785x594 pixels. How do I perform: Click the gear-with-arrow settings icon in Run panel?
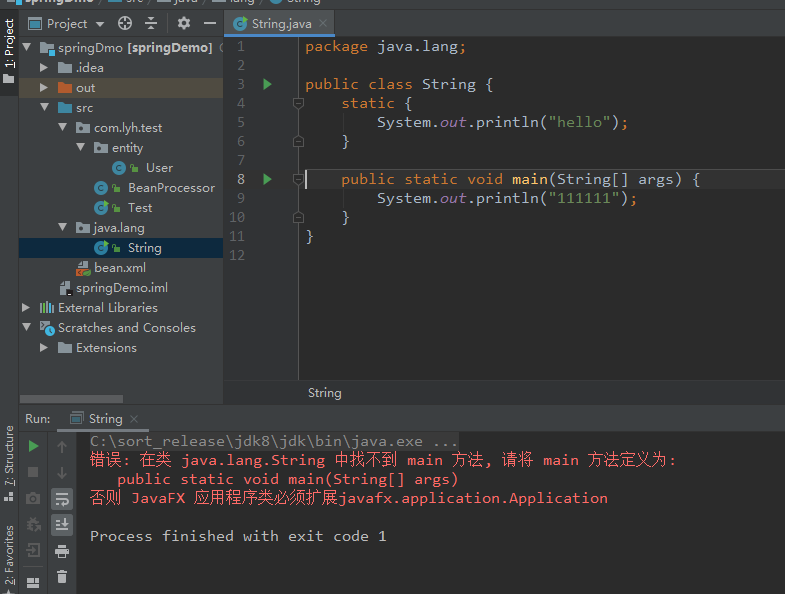pos(33,524)
